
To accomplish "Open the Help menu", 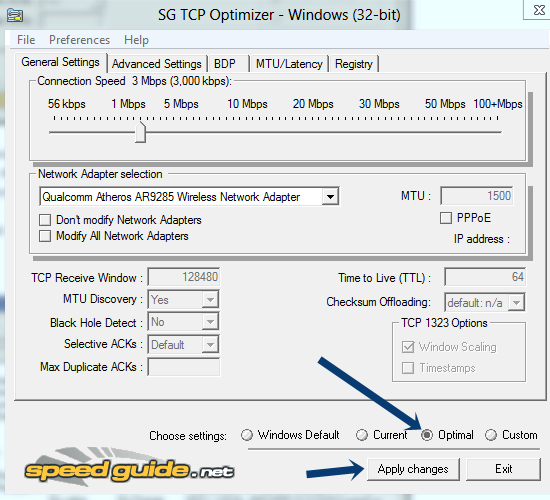I will click(x=136, y=40).
